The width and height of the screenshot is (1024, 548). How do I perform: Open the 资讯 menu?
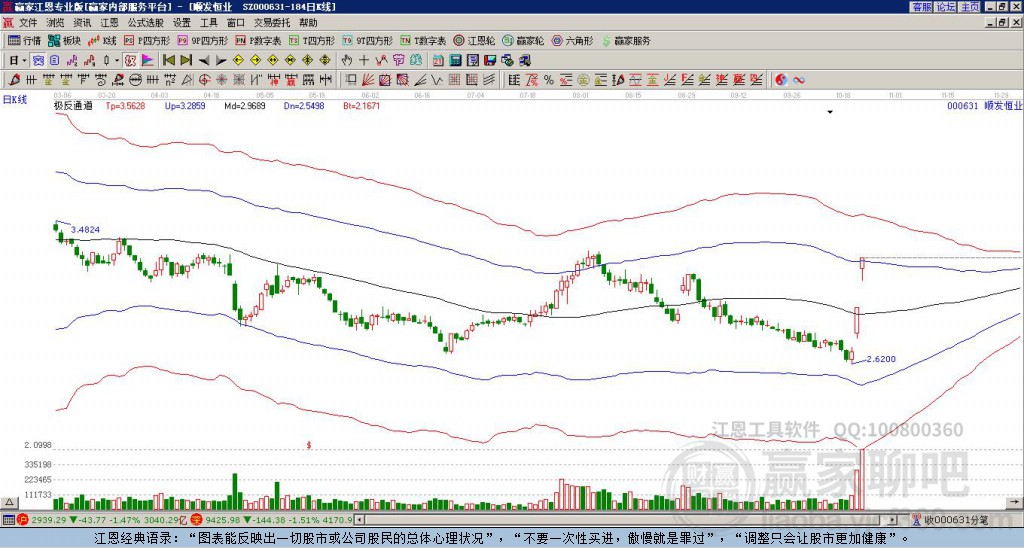[x=82, y=23]
